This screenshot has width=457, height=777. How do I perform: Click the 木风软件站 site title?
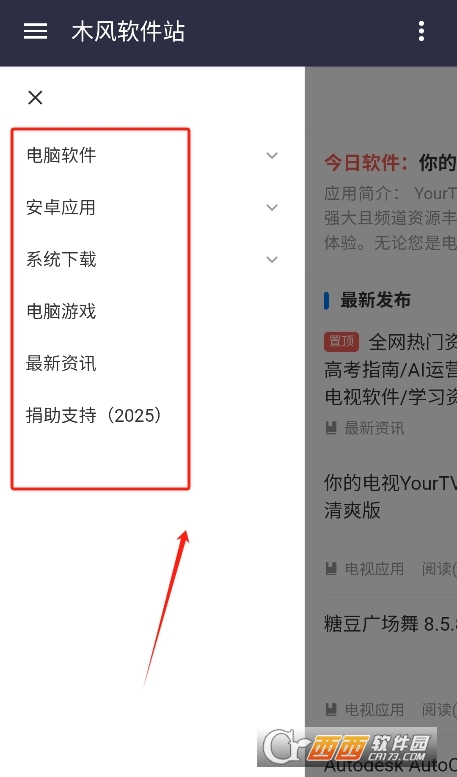pos(128,31)
